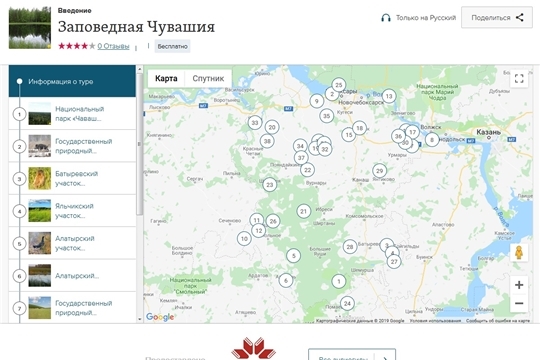Click the headphones audio icon
This screenshot has height=360, width=540.
pyautogui.click(x=386, y=18)
